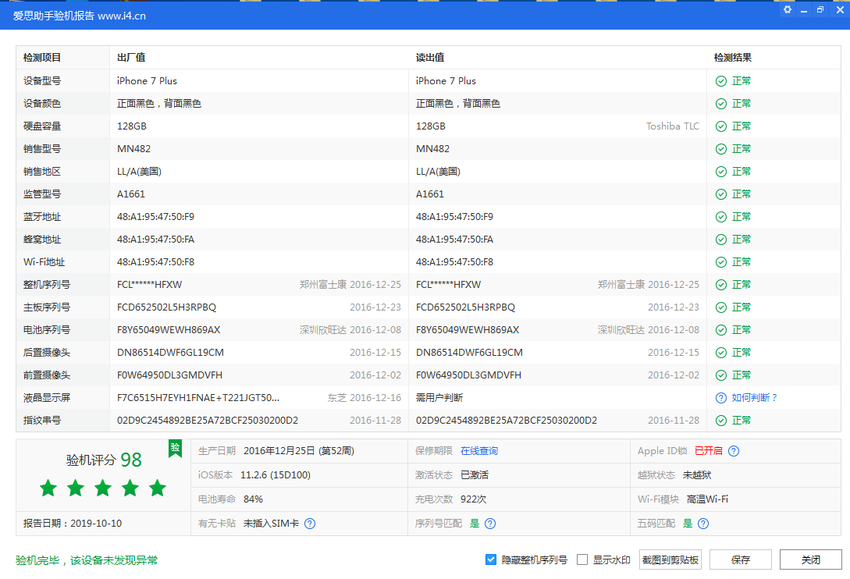Screen dimensions: 850x579
Task: Click the question icon beside 如何判断
Action: click(x=721, y=398)
